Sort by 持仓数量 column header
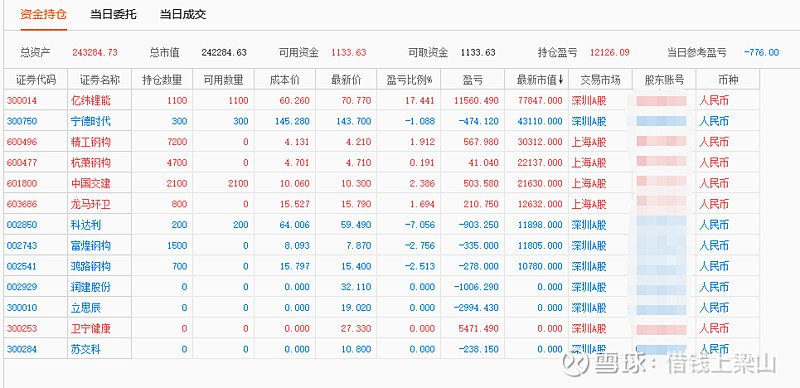Image resolution: width=800 pixels, height=388 pixels. pyautogui.click(x=162, y=80)
